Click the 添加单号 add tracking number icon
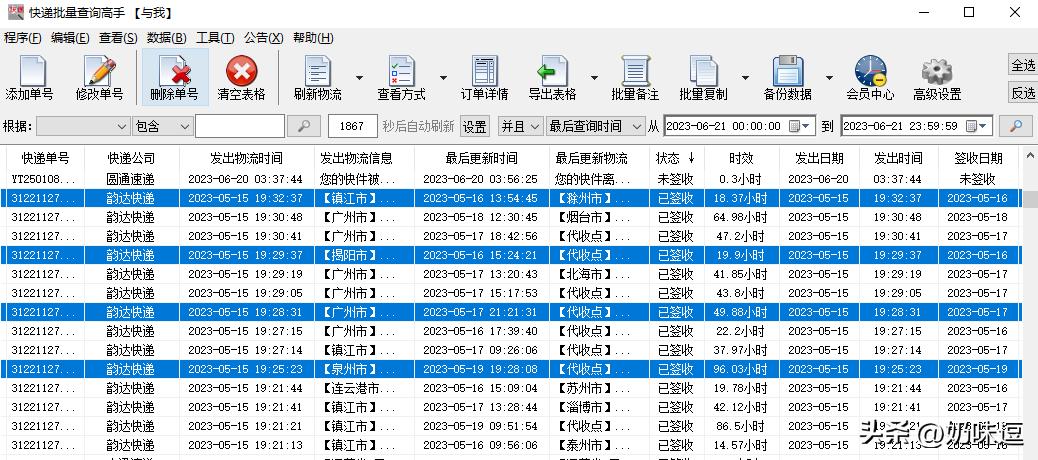Viewport: 1038px width, 460px height. coord(30,71)
